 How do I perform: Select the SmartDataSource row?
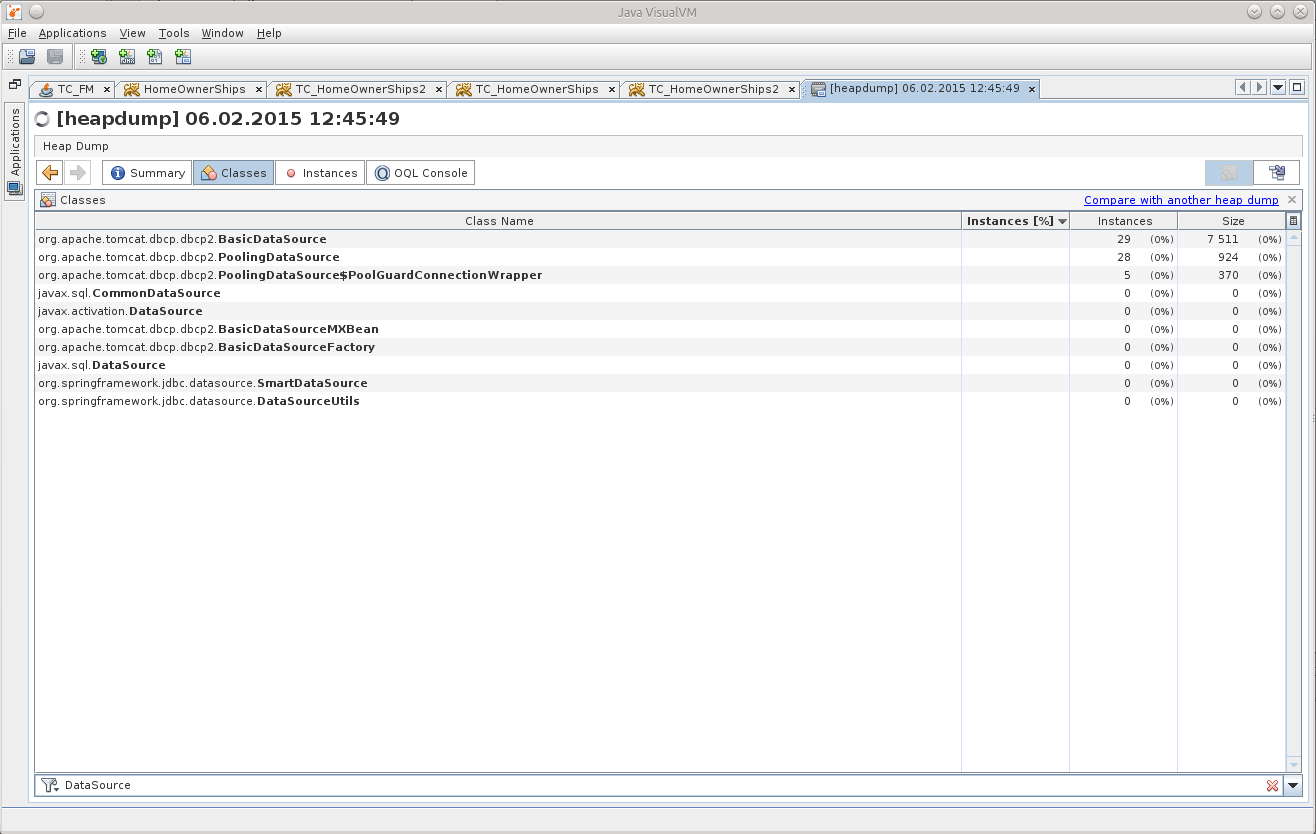pos(660,383)
